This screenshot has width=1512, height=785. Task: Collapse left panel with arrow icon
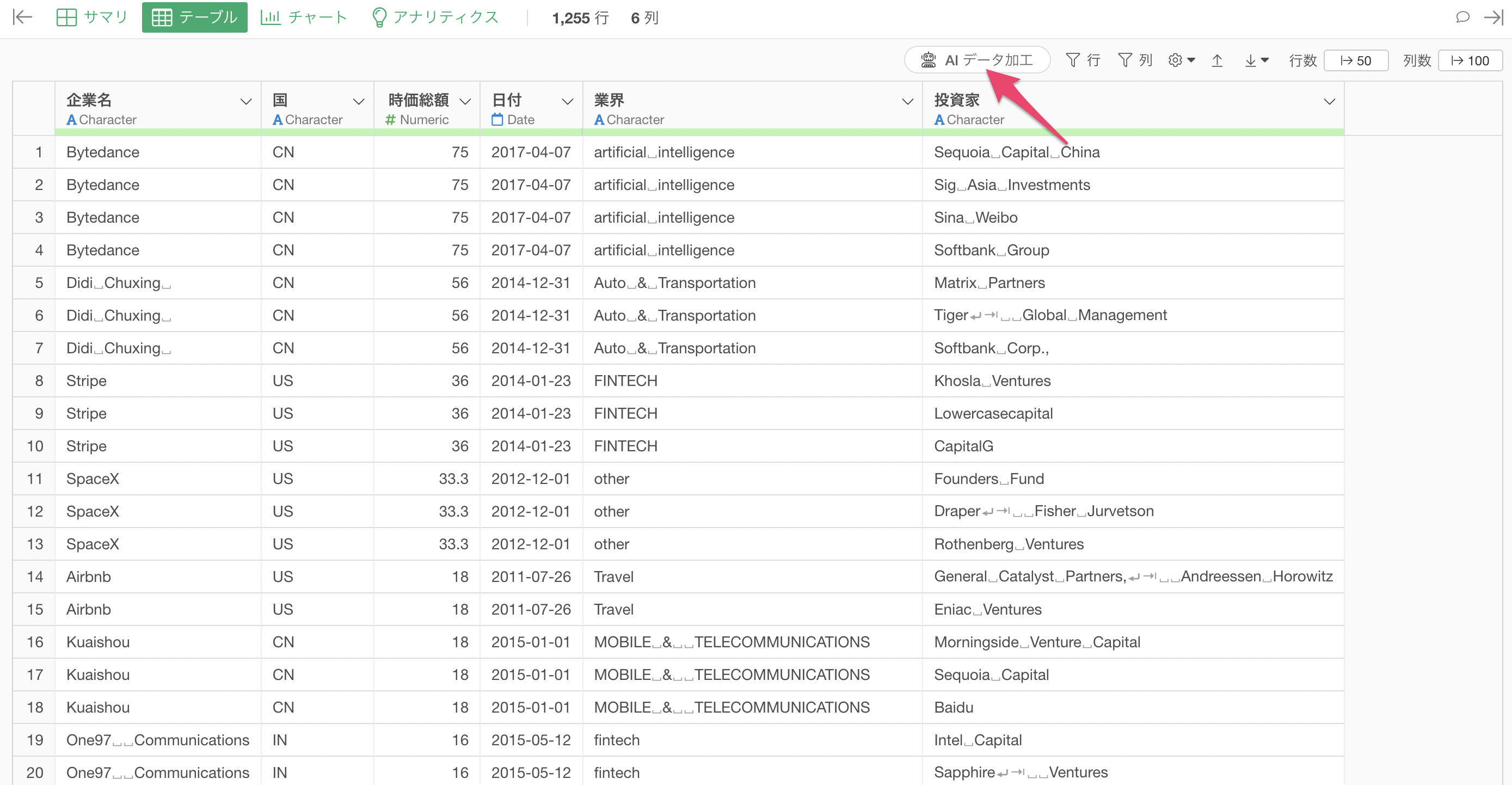point(22,17)
